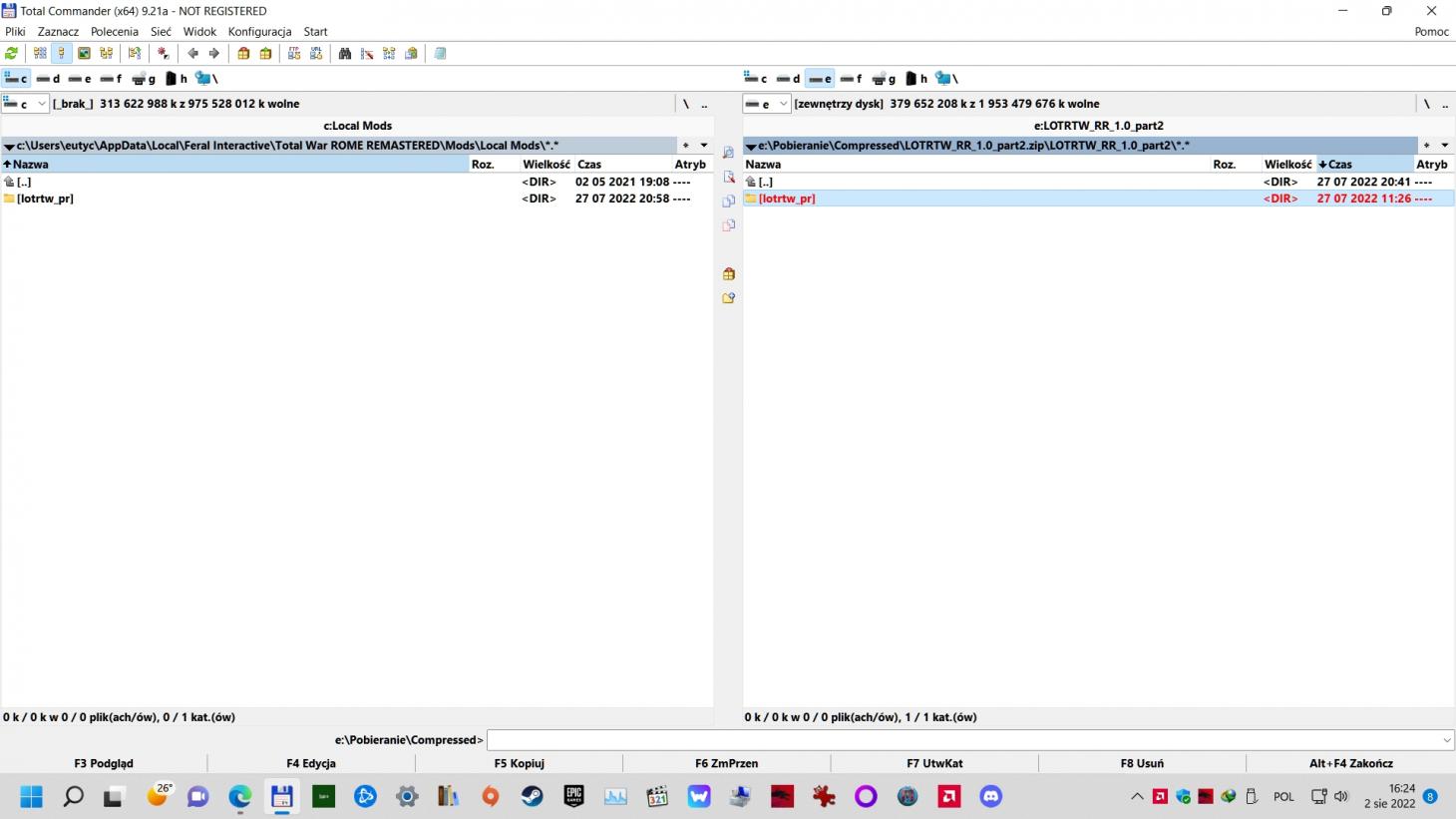
Task: Switch right panel to drive h
Action: tap(915, 78)
